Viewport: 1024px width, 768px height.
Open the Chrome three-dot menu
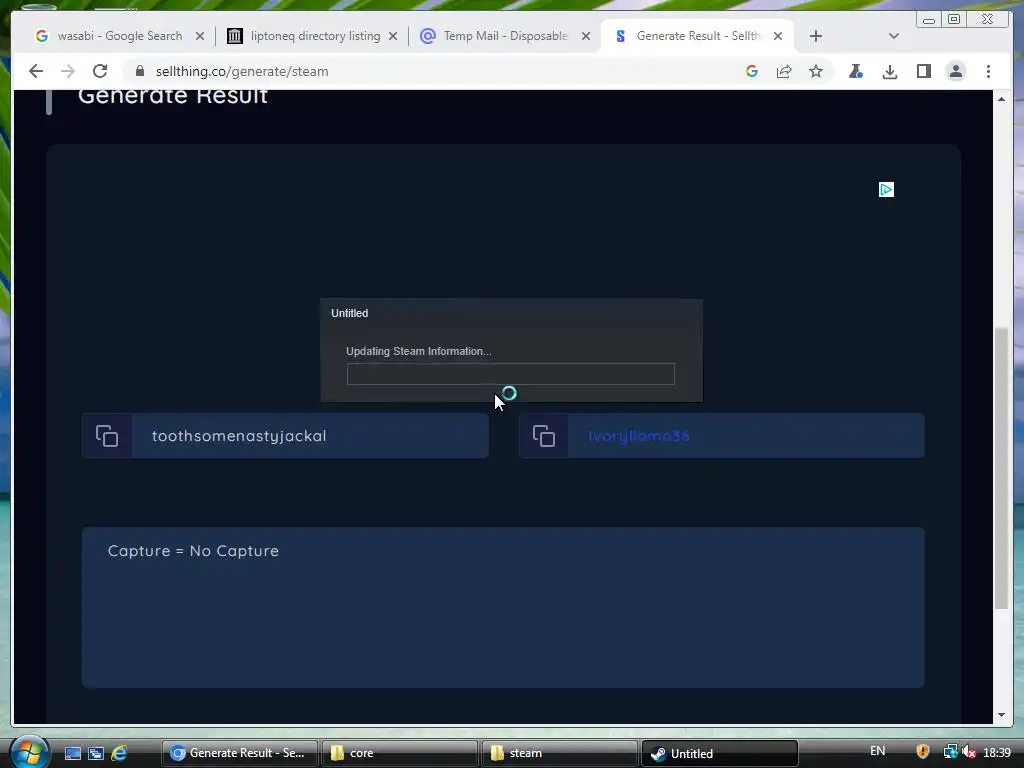988,71
